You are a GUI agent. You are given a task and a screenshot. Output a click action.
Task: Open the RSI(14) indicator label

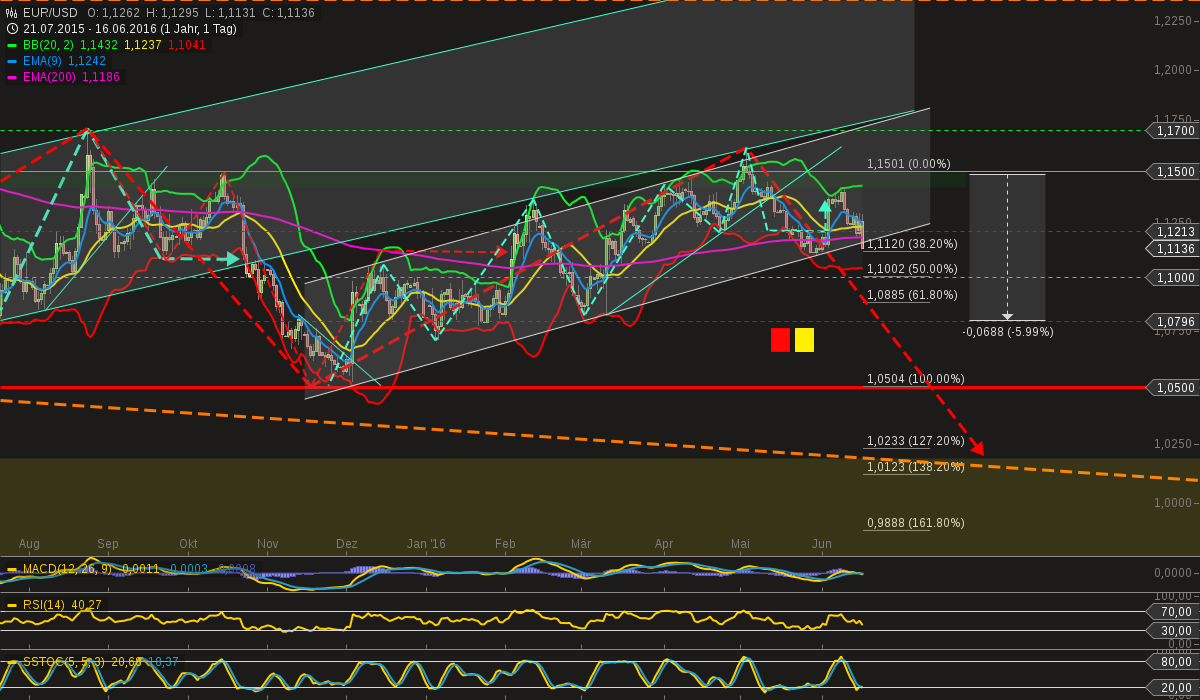click(x=44, y=605)
